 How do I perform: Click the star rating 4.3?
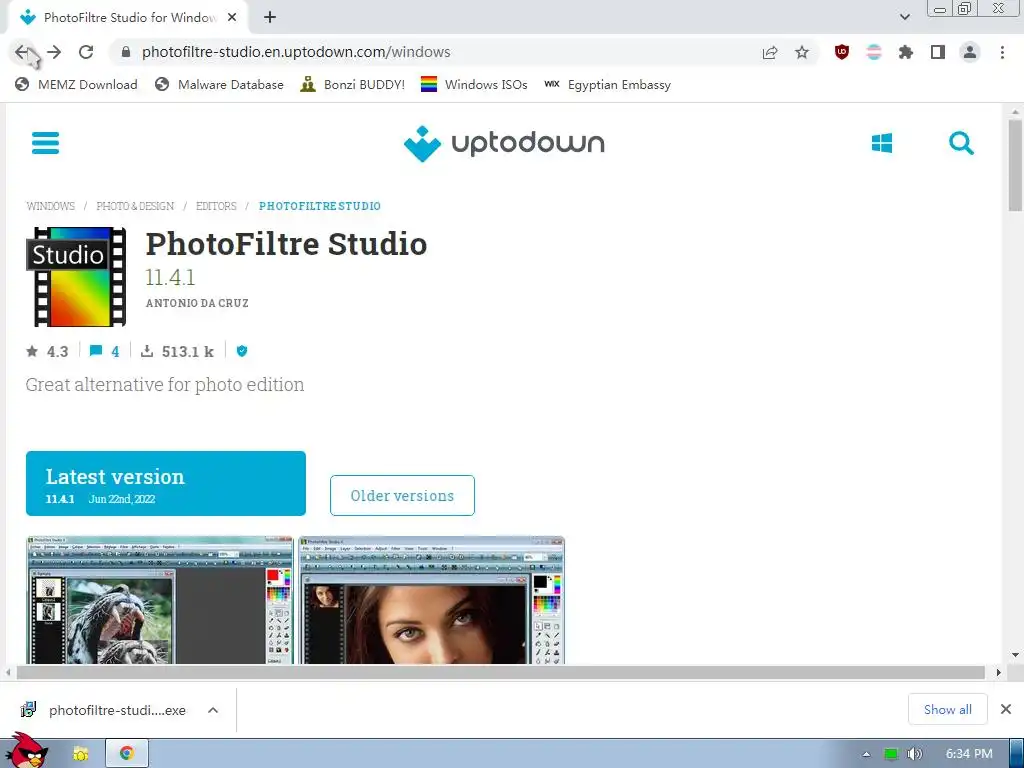pyautogui.click(x=47, y=351)
